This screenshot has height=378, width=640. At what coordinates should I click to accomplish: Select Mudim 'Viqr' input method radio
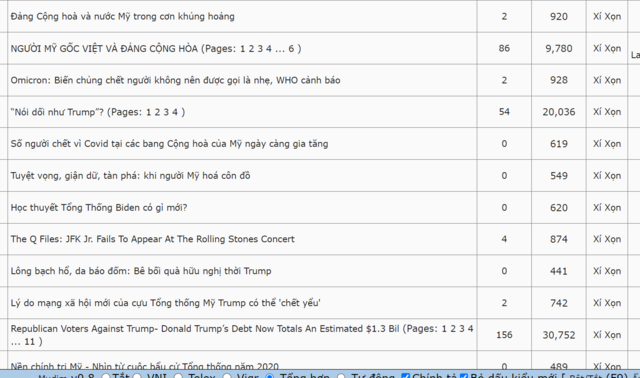227,376
